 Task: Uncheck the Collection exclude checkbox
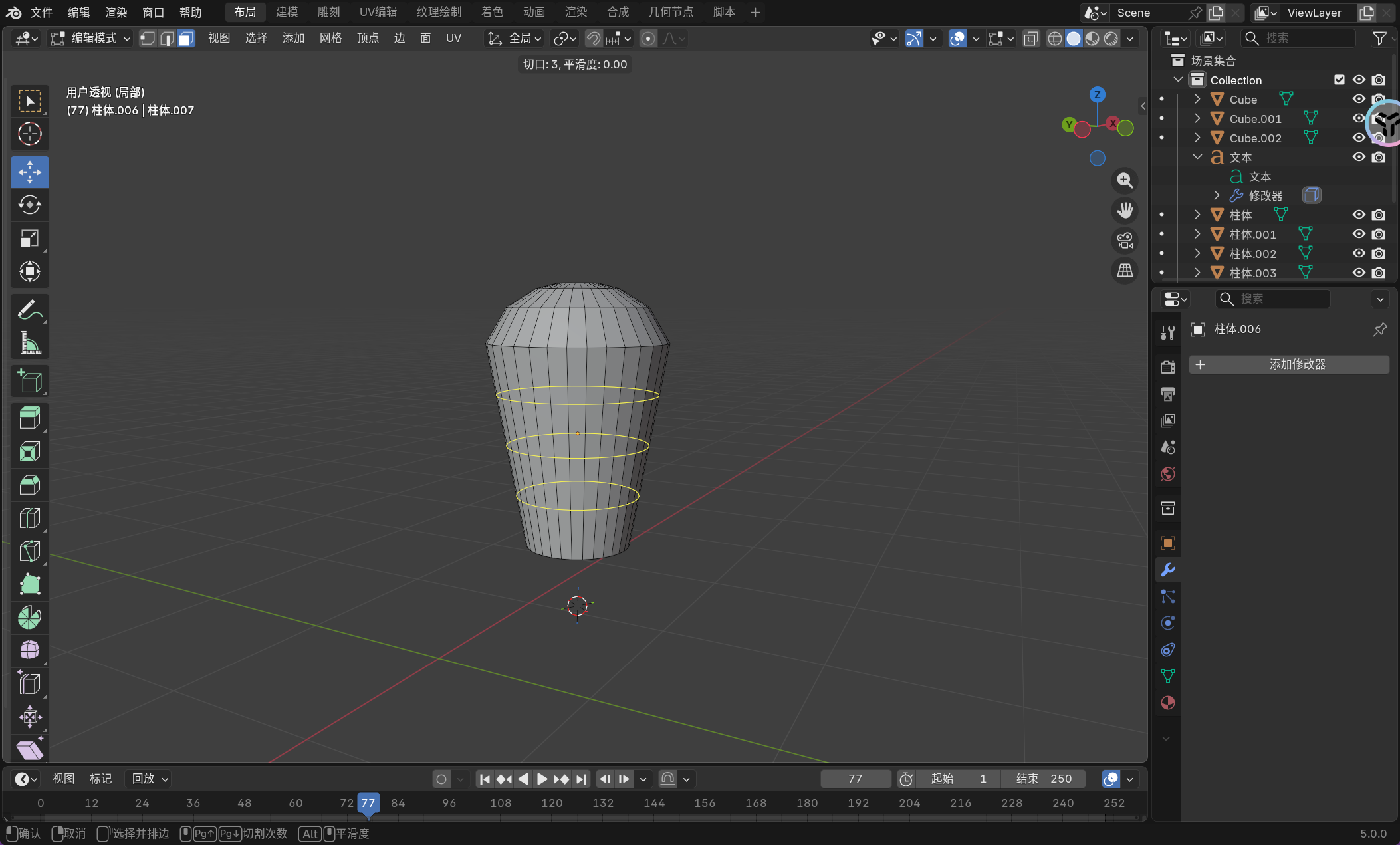tap(1340, 80)
